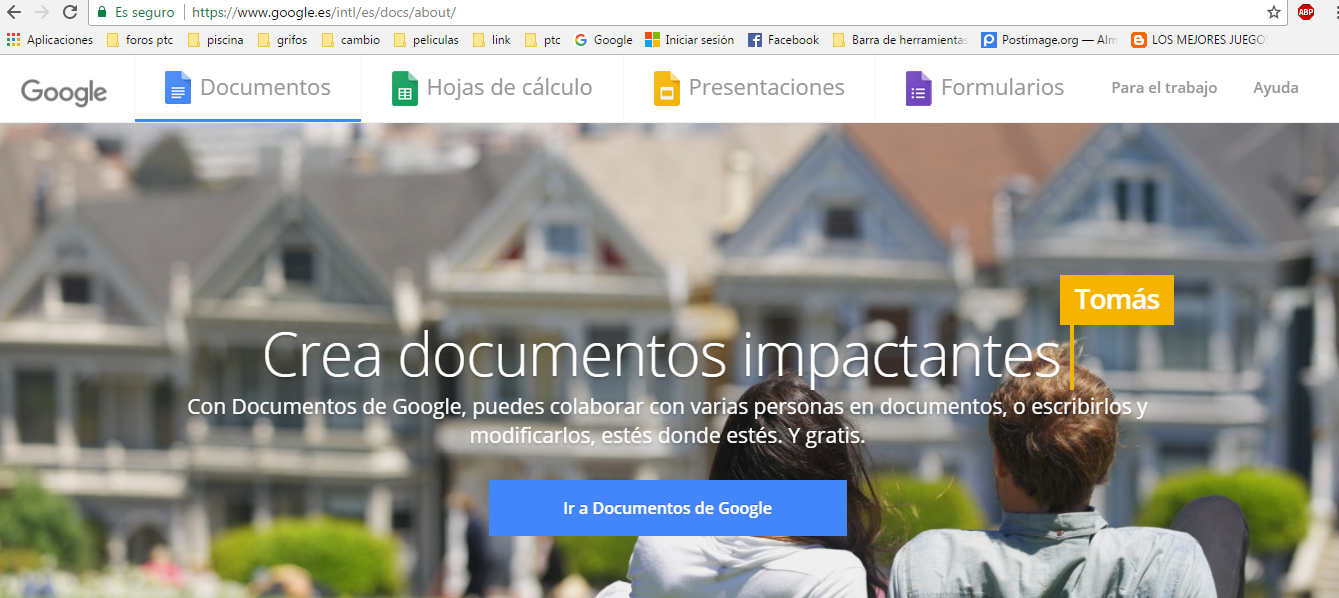Click the Google logo in the header
The image size is (1339, 598).
pos(64,91)
